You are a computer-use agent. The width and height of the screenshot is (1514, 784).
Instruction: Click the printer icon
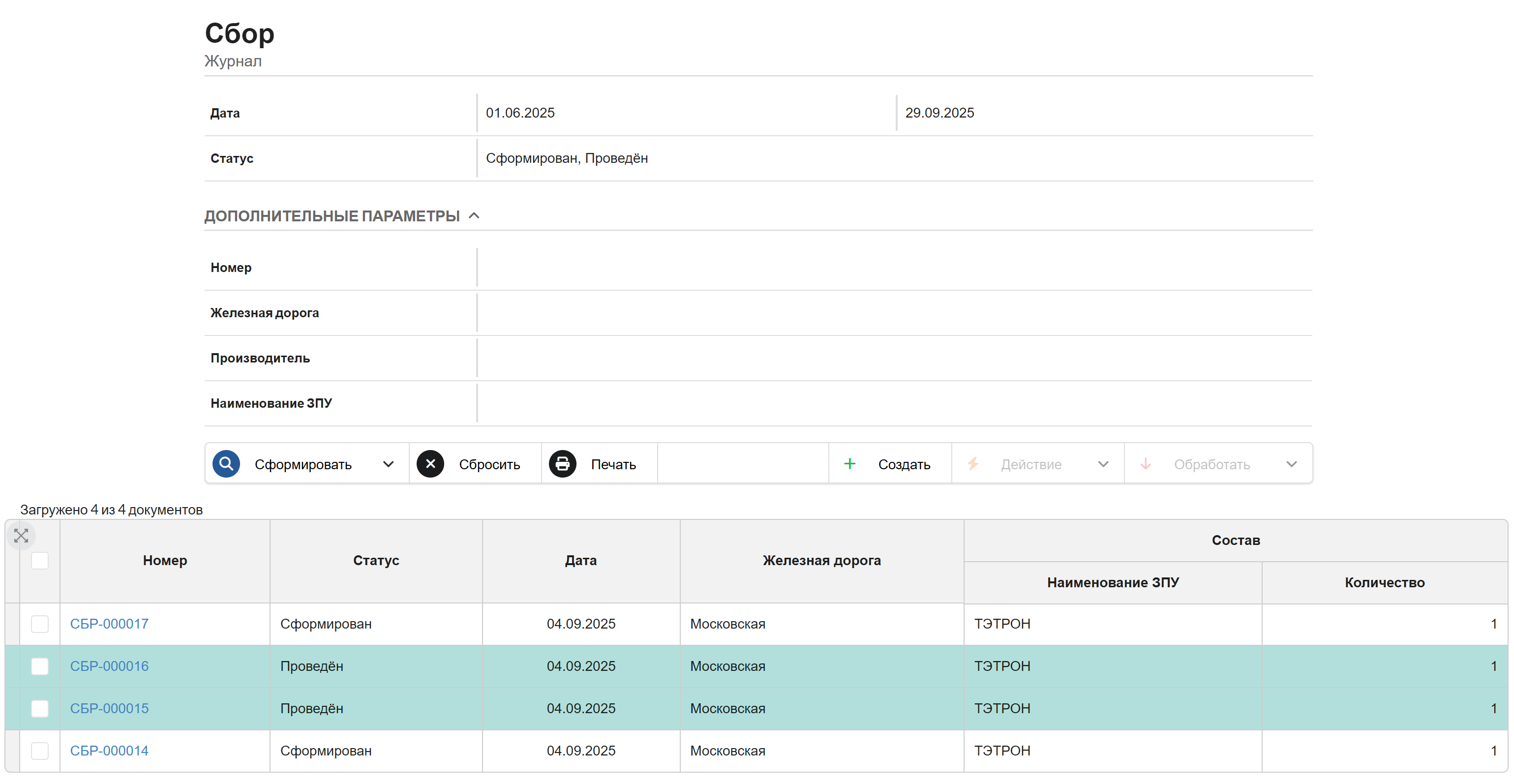[562, 464]
